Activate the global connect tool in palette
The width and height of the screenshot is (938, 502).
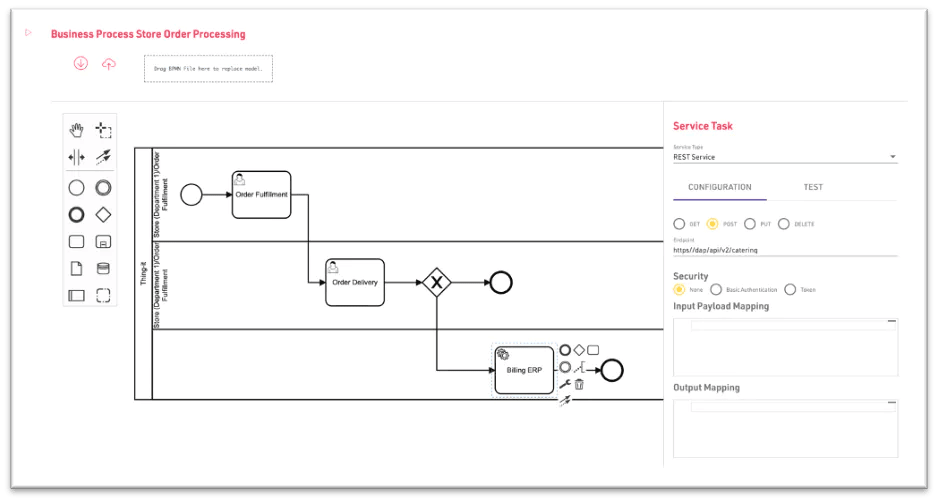[x=103, y=157]
